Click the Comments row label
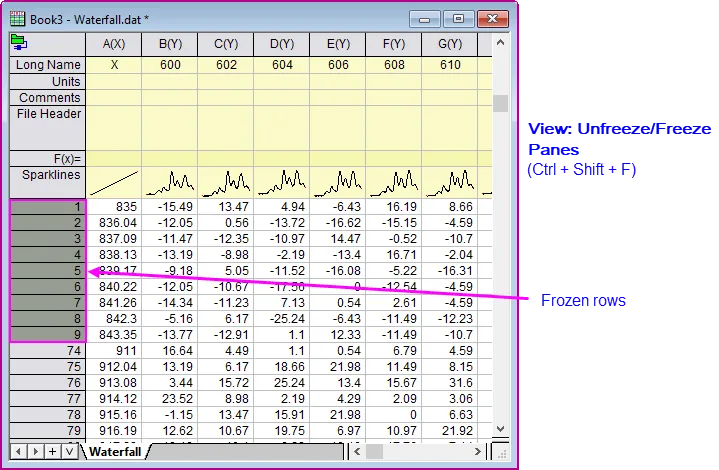Viewport: 719px width, 470px height. (48, 98)
